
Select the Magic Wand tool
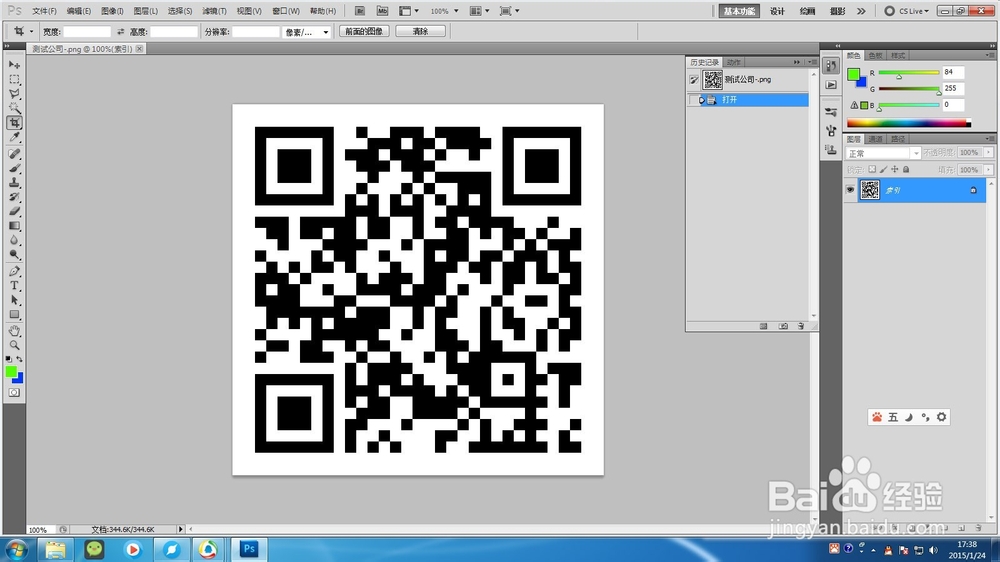coord(14,108)
